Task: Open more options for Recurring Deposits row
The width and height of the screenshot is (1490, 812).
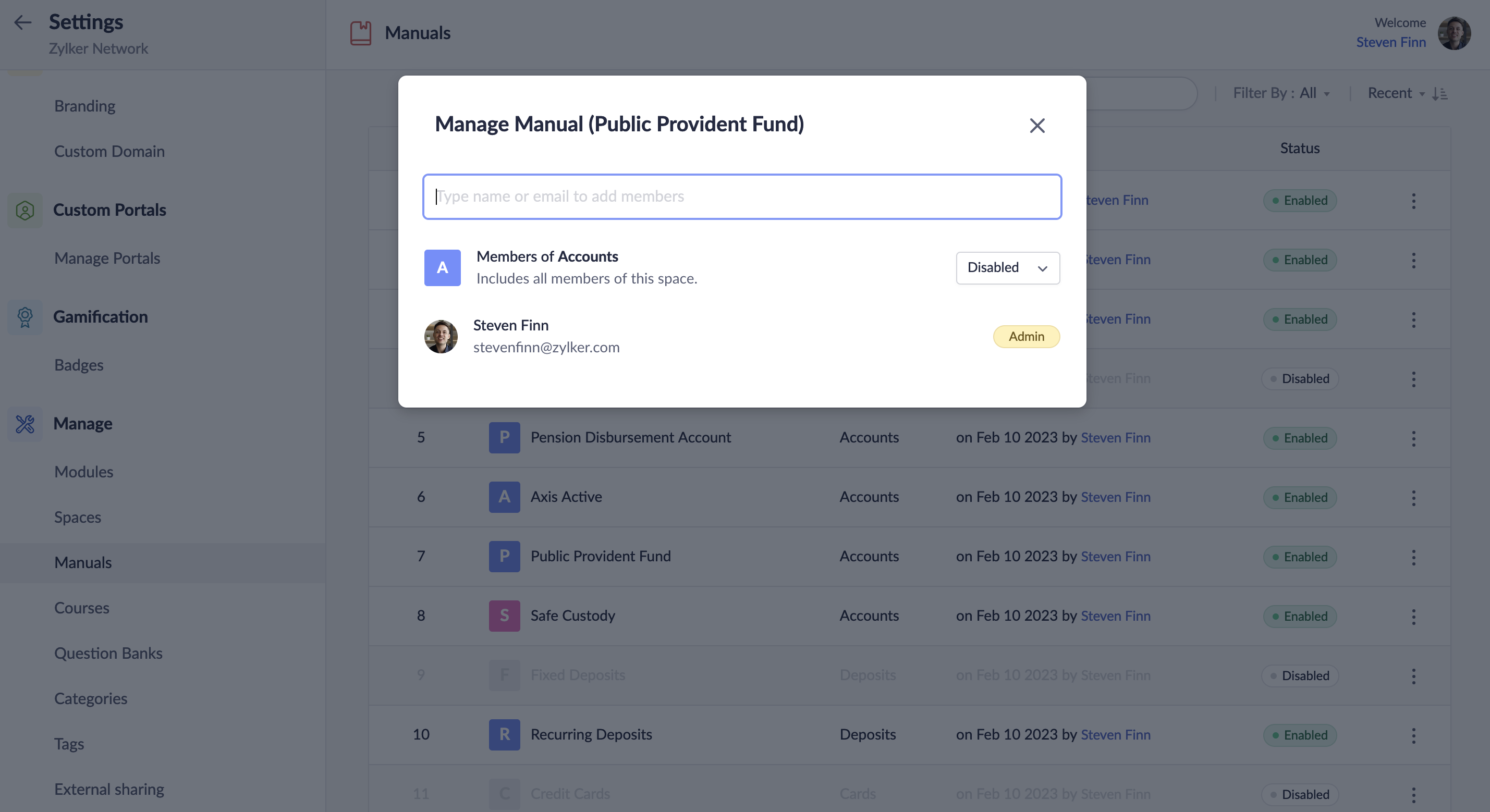Action: pyautogui.click(x=1414, y=736)
